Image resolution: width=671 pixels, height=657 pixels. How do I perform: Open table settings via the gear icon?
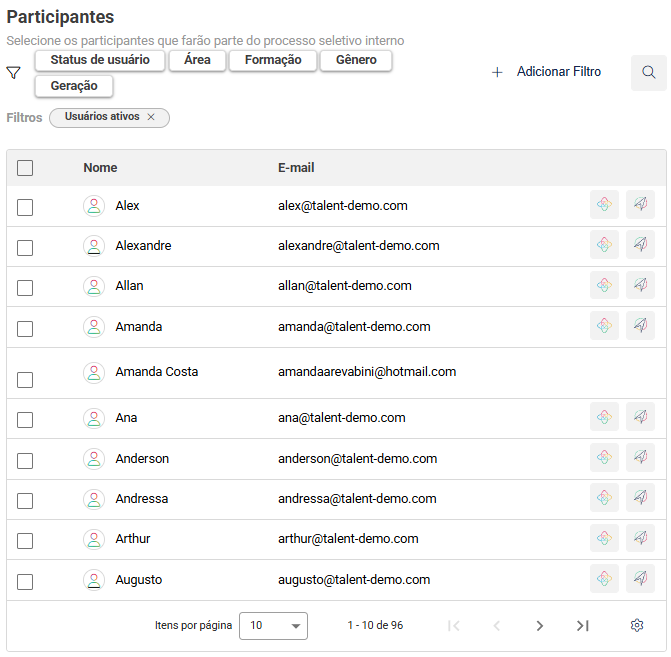pos(637,625)
